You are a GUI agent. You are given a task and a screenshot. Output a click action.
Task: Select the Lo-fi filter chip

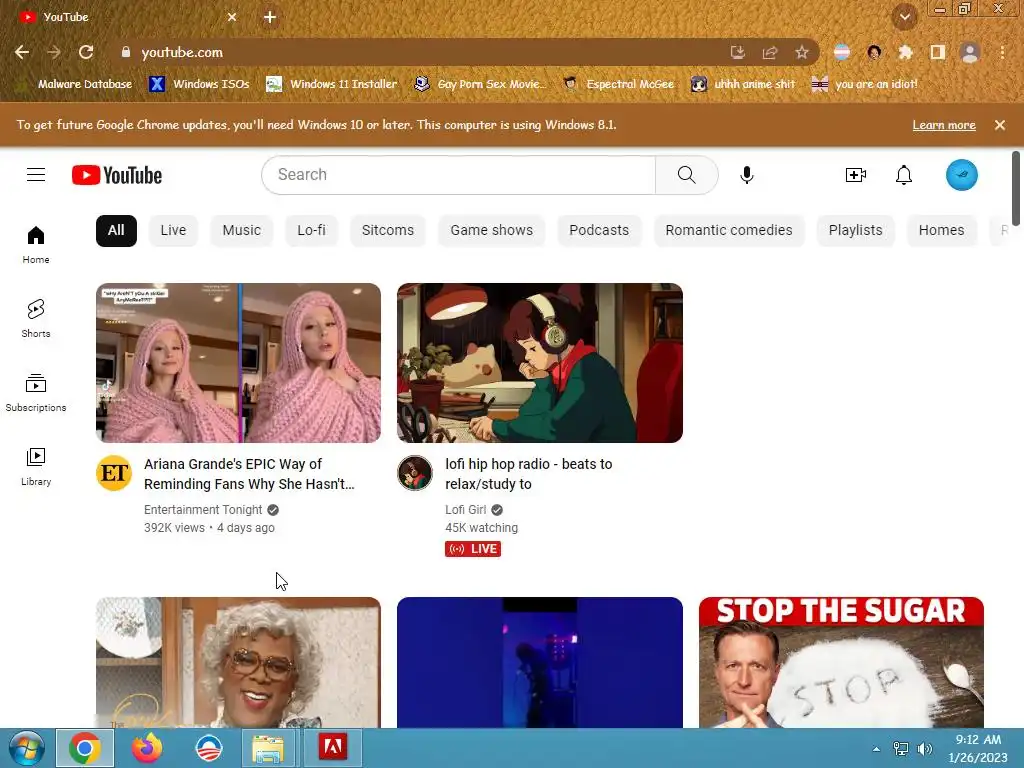[x=312, y=231]
